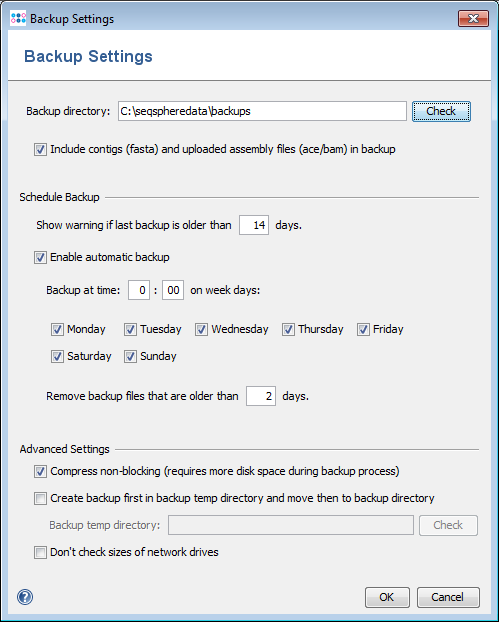Screen dimensions: 499x622
Task: Toggle Wednesday backup day
Action: coord(201,329)
